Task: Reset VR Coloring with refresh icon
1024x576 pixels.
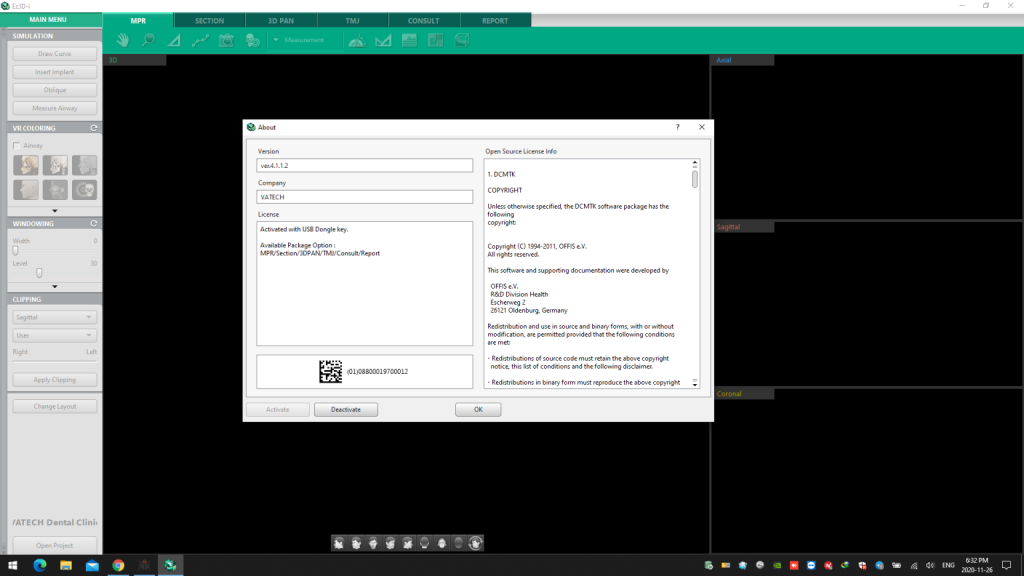Action: point(94,128)
